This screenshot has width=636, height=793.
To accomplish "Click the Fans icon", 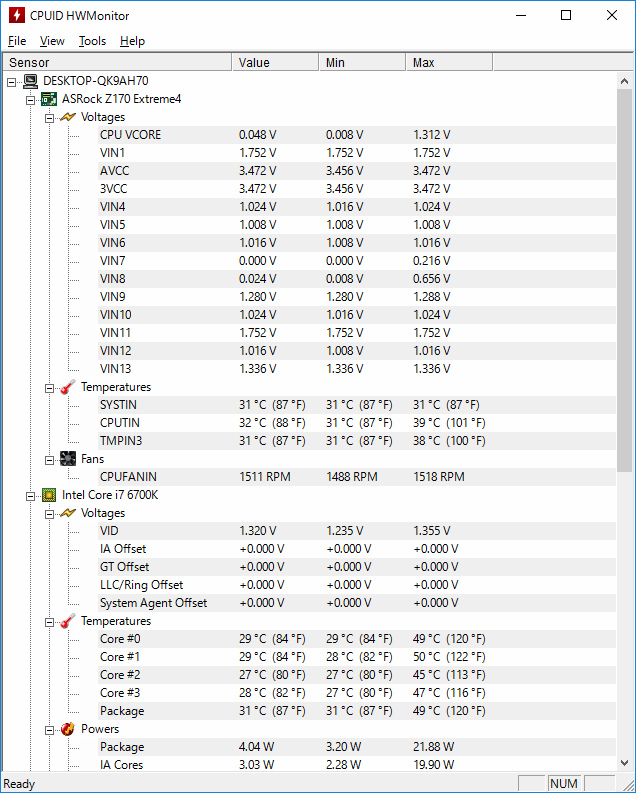I will [x=68, y=459].
